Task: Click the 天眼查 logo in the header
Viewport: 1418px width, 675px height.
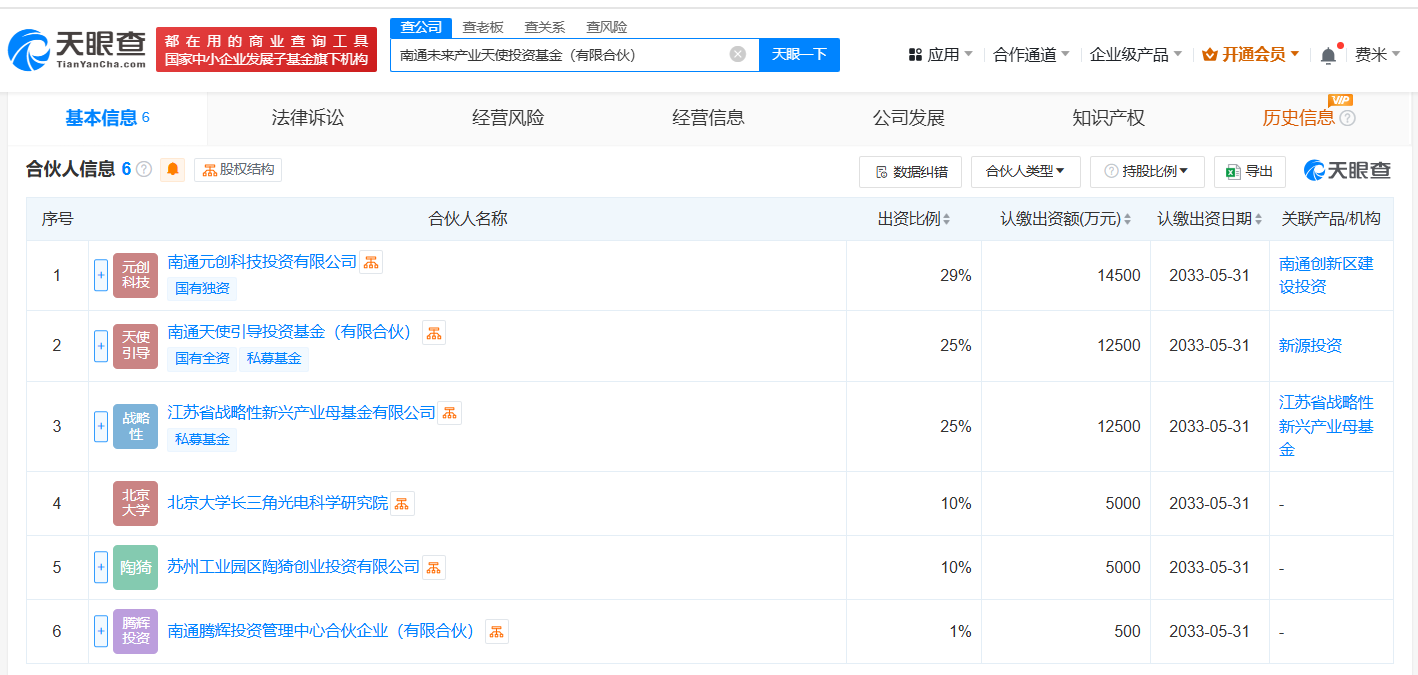Action: 78,49
